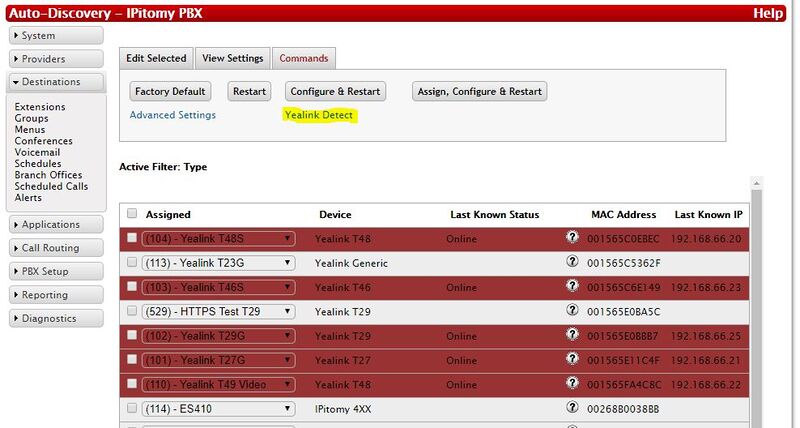
Task: Switch to the View Settings tab
Action: (x=232, y=59)
